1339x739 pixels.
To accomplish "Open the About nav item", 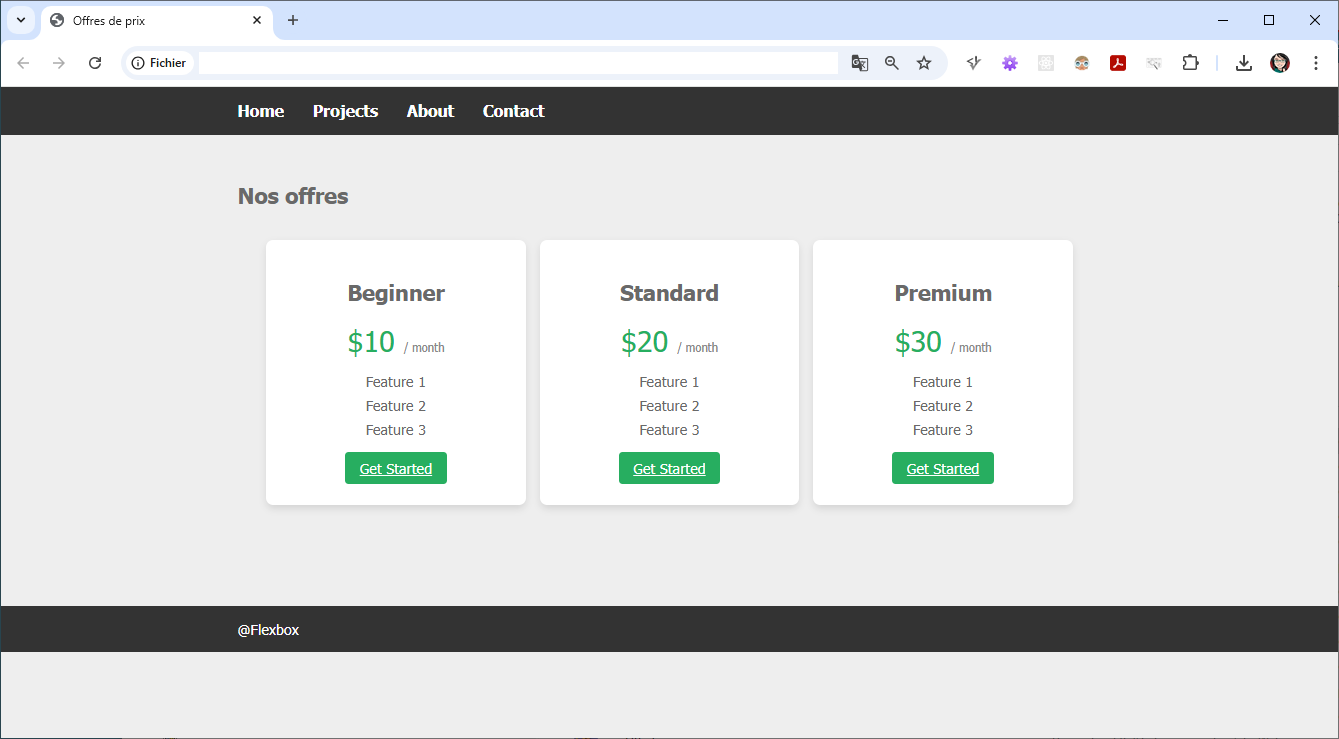I will tap(430, 111).
